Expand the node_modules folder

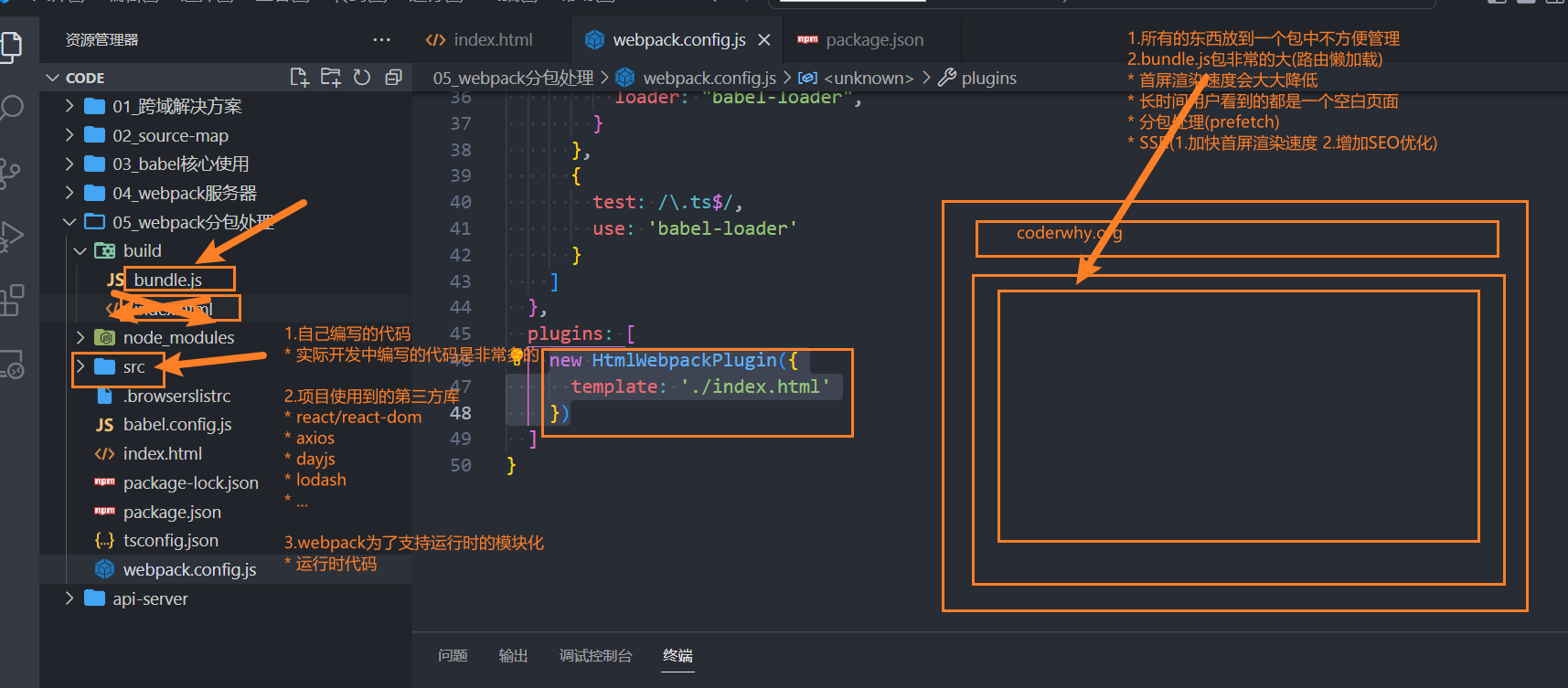[80, 338]
